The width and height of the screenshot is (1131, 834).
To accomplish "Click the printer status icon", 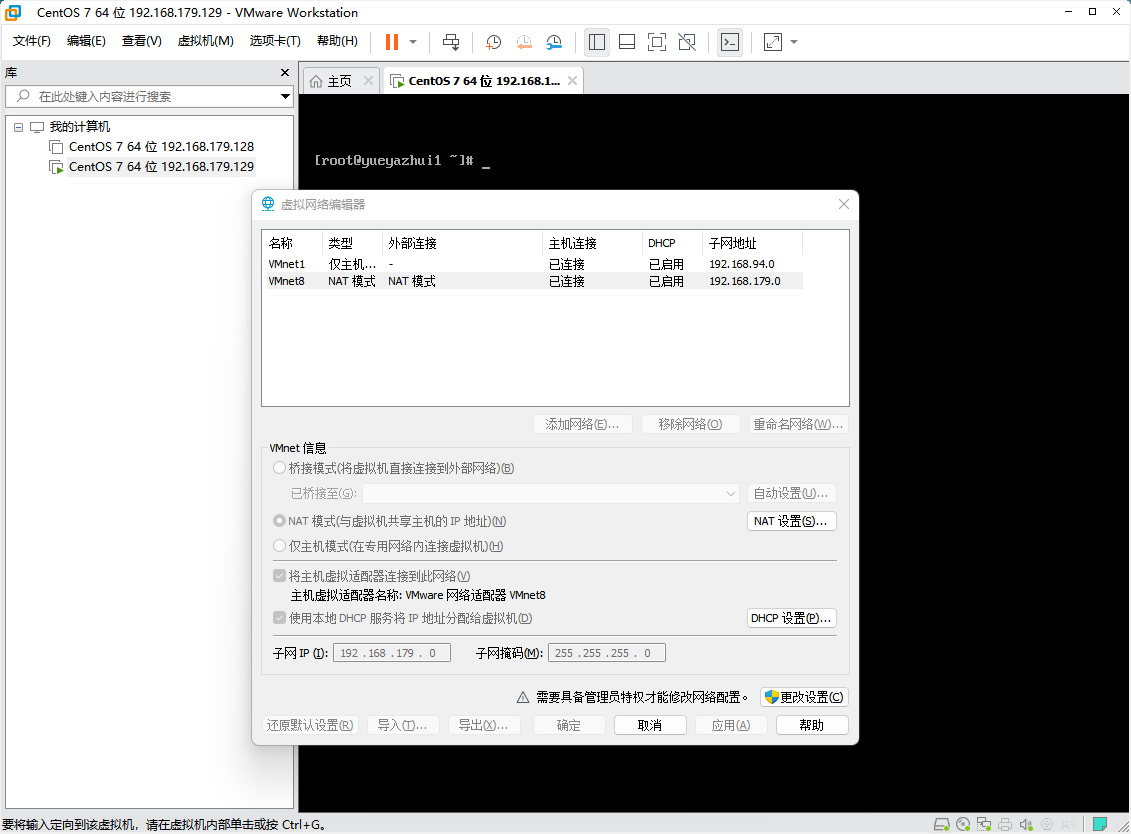I will tap(1005, 824).
